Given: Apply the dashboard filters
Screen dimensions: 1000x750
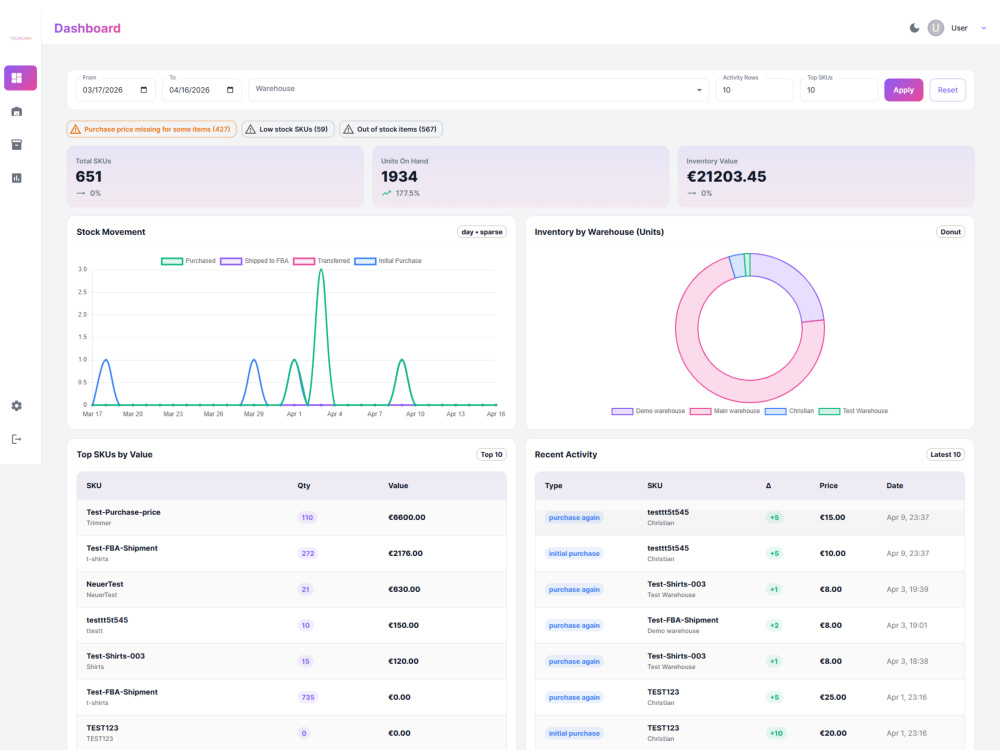Looking at the screenshot, I should 903,90.
